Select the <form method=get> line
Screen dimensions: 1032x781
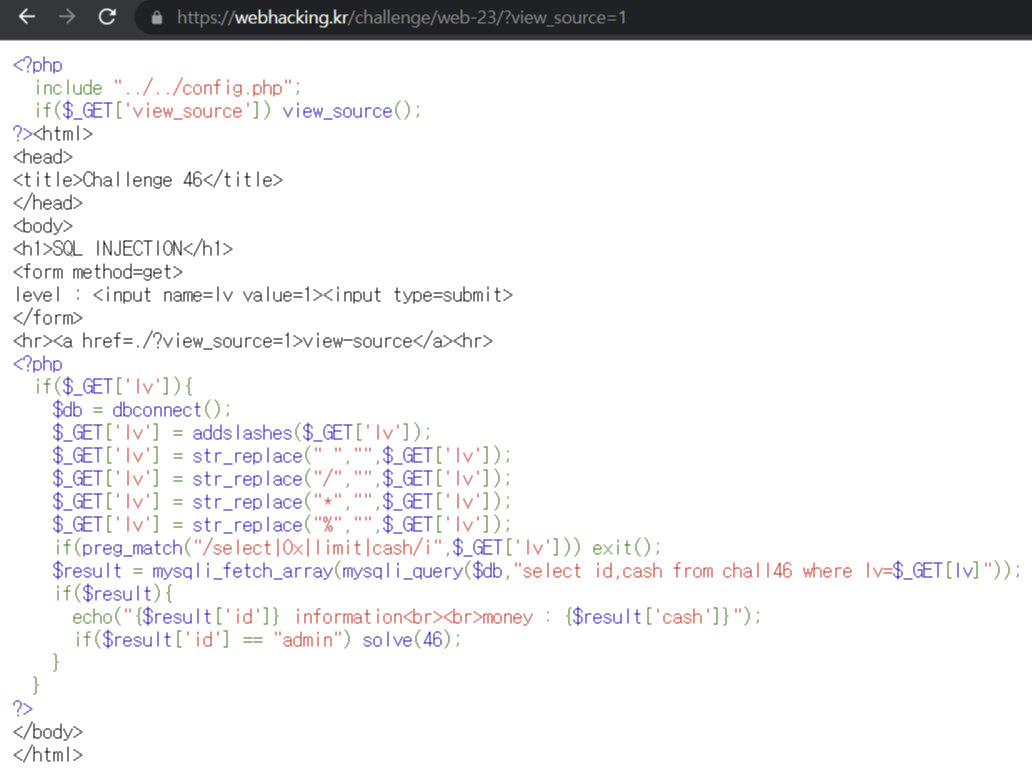pos(98,272)
